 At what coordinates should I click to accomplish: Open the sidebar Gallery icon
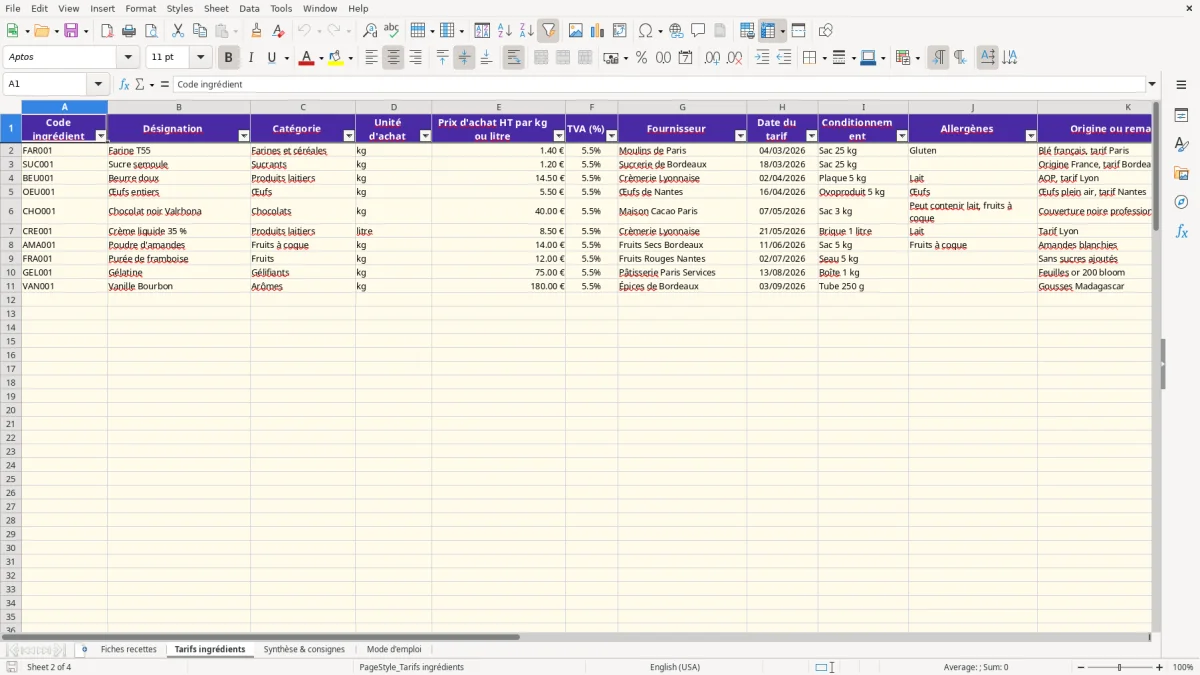point(1181,174)
